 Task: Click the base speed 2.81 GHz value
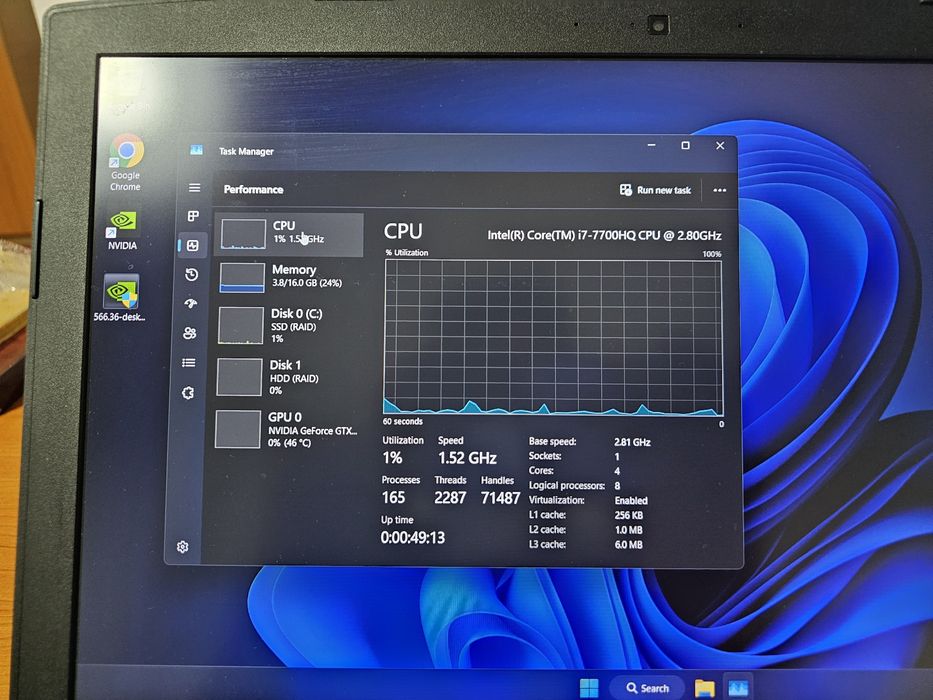point(632,442)
